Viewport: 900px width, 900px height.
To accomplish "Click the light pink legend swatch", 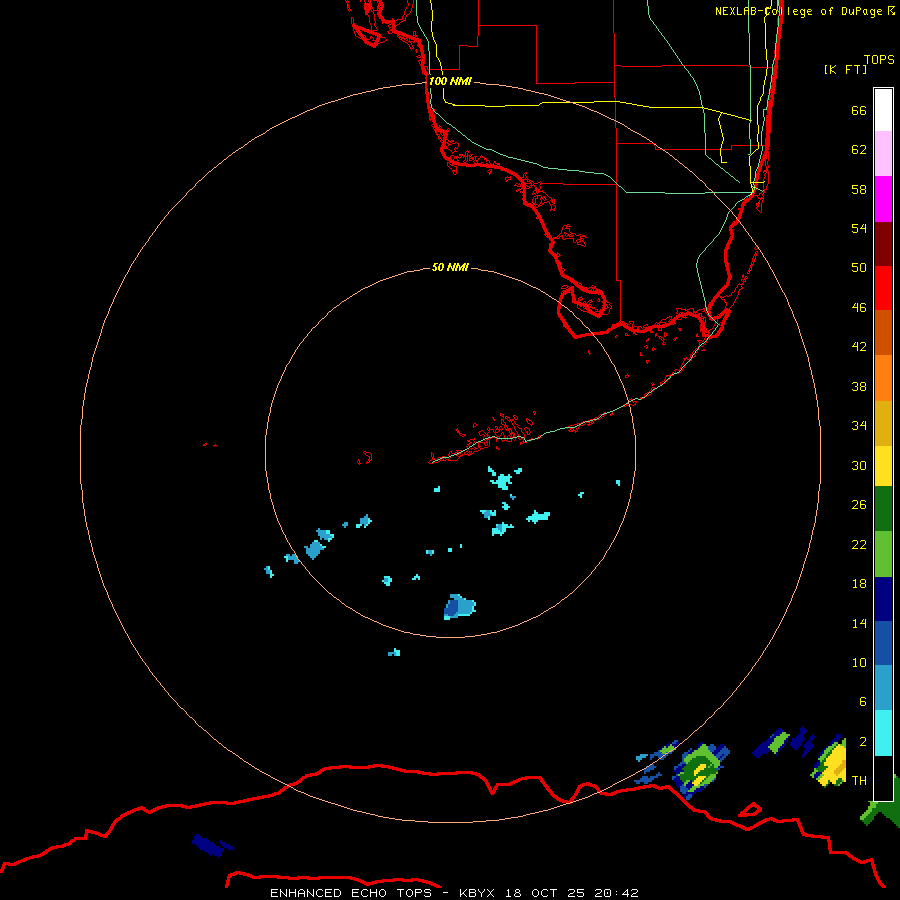I will [x=883, y=154].
